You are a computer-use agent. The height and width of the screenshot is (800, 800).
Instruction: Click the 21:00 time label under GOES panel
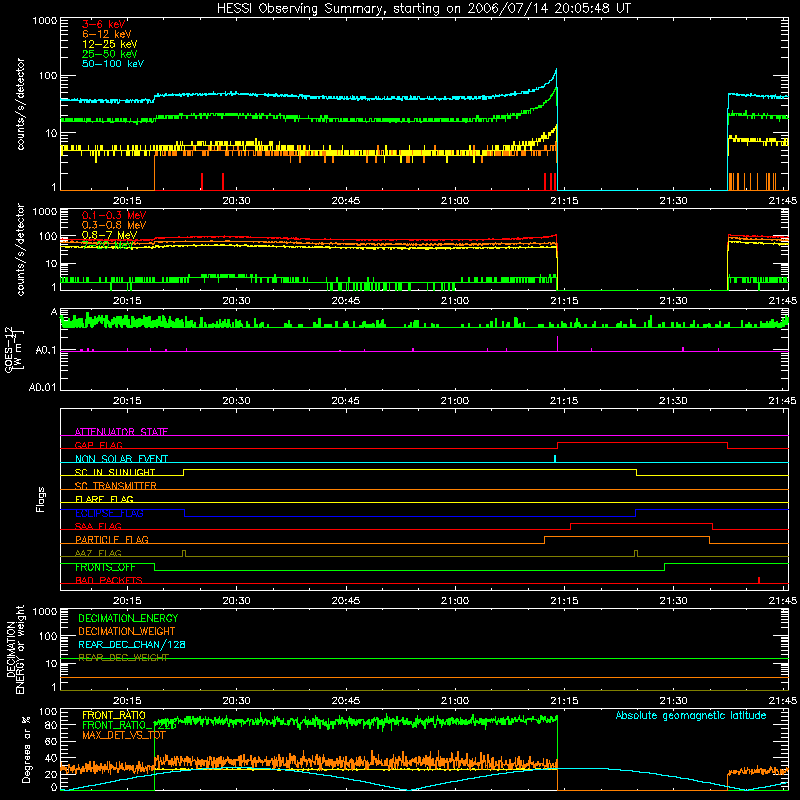tap(455, 401)
